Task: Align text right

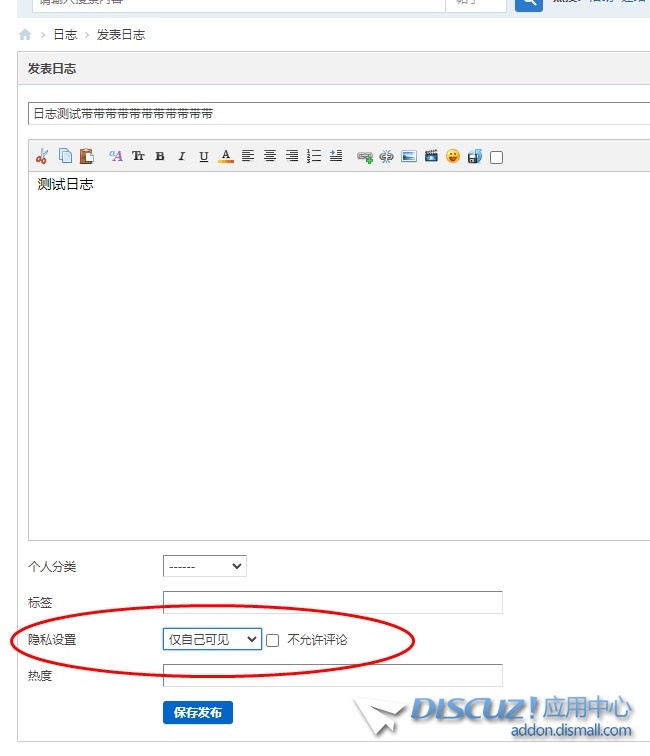Action: coord(292,156)
